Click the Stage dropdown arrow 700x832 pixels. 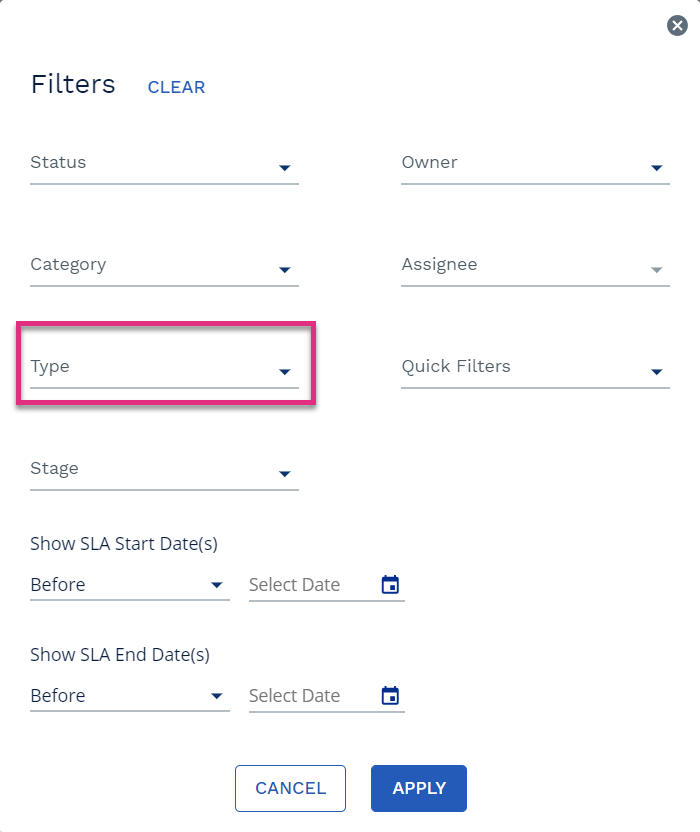coord(285,473)
